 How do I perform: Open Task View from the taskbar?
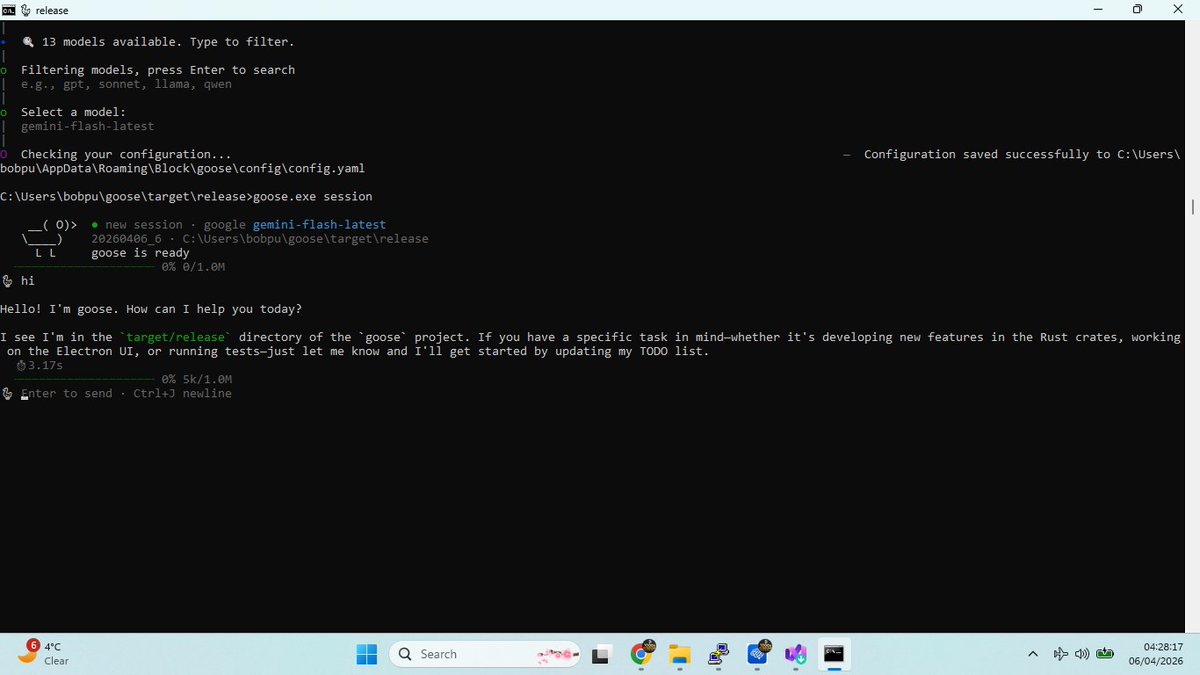click(x=601, y=654)
